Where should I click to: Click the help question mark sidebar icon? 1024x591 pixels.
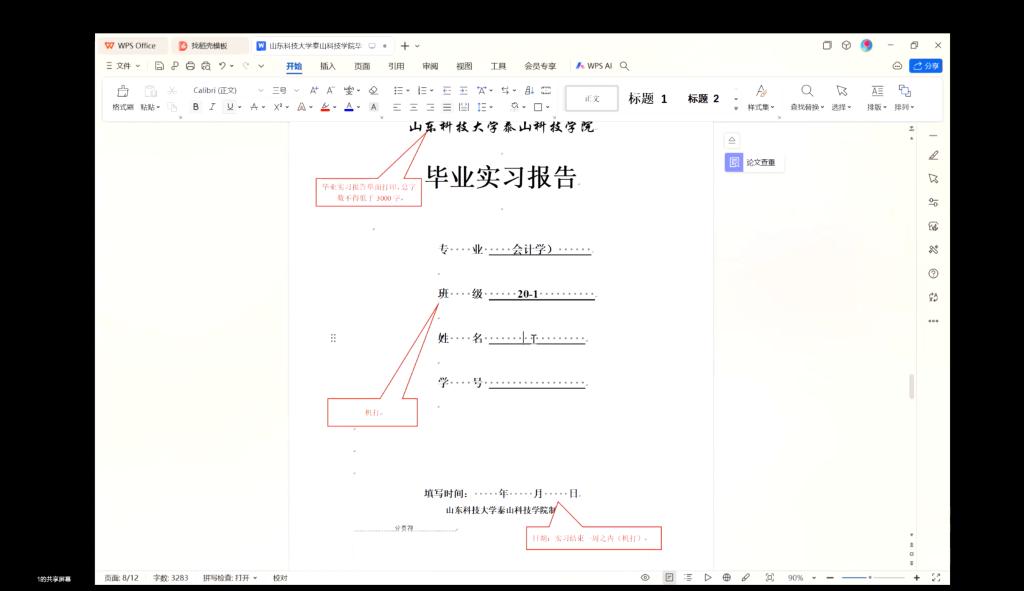click(933, 274)
